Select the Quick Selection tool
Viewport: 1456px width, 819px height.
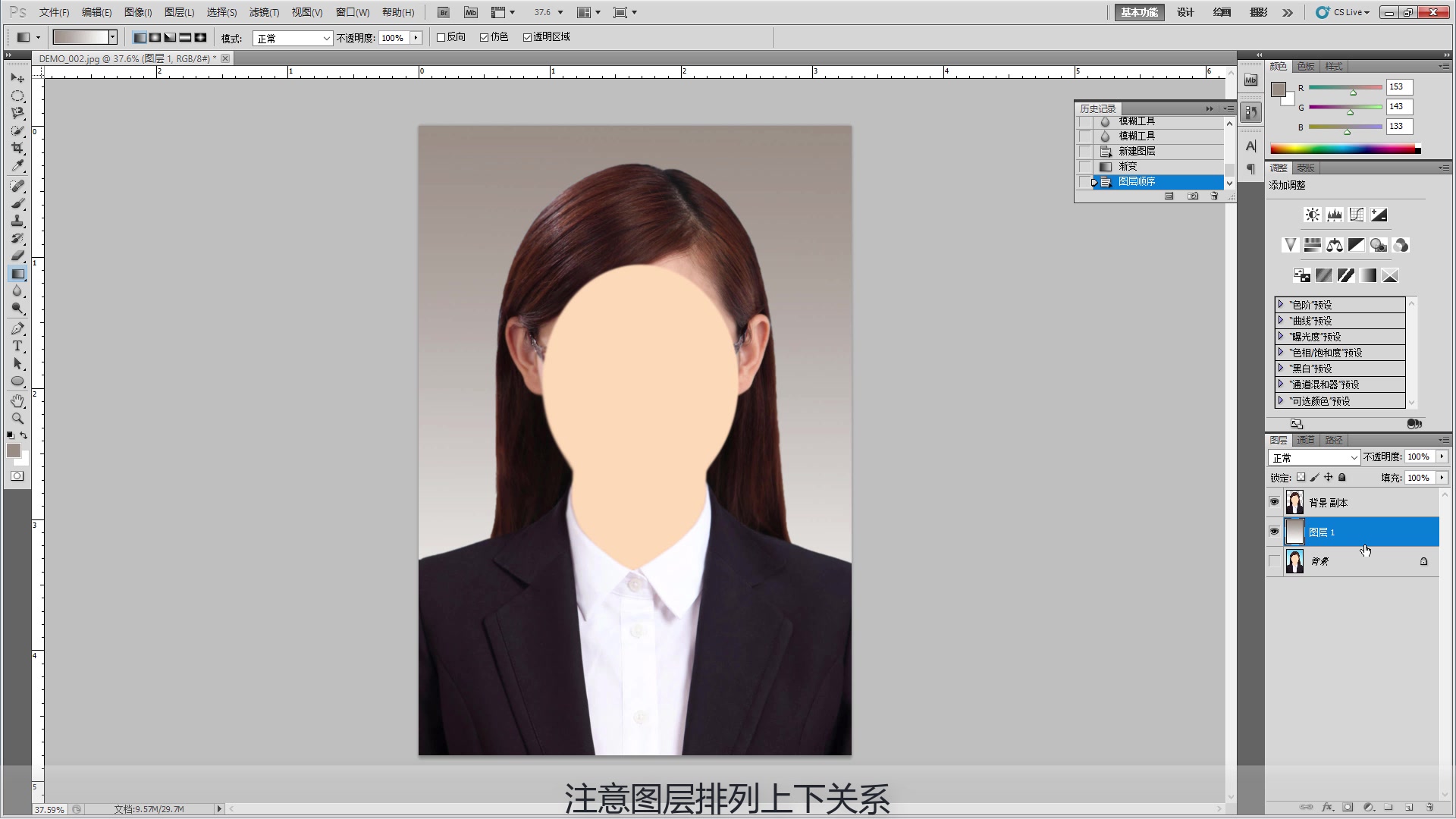tap(17, 130)
